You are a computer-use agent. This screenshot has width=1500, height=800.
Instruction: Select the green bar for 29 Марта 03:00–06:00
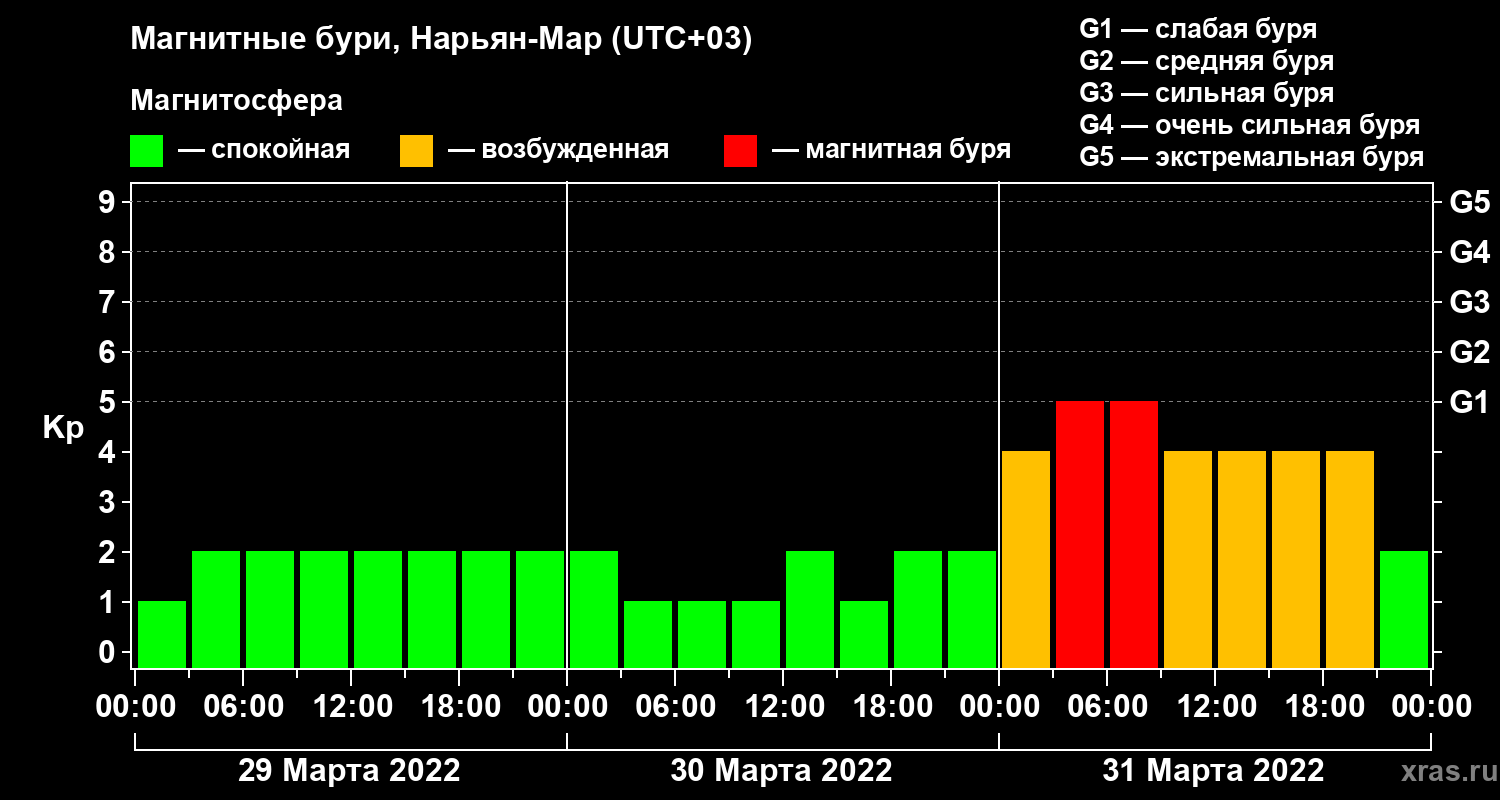(216, 609)
